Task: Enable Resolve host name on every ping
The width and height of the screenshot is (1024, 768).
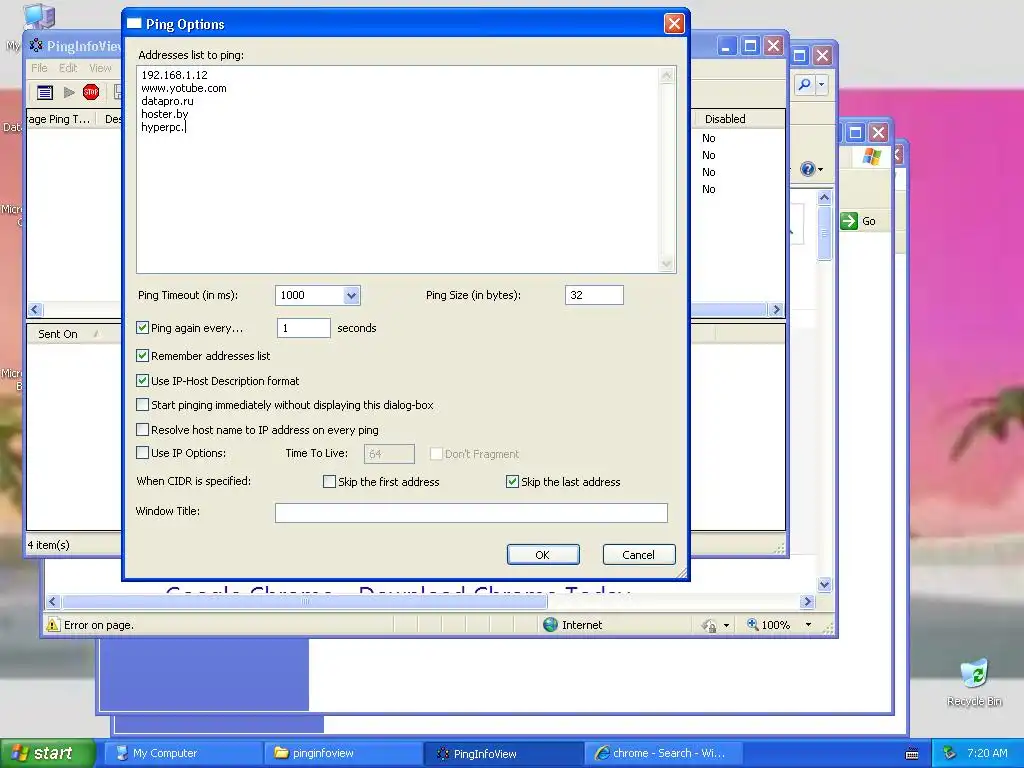Action: click(x=142, y=429)
